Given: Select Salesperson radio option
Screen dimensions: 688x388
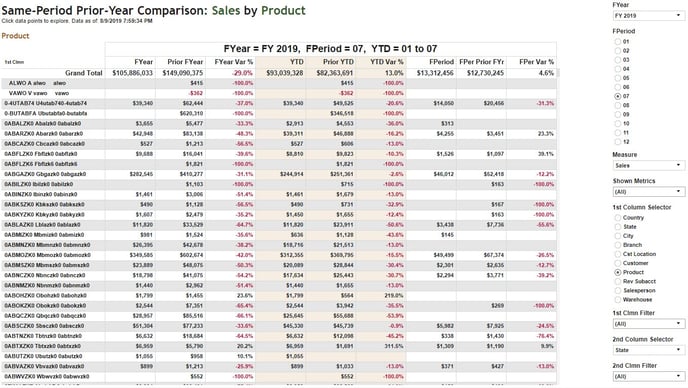Looking at the screenshot, I should (618, 291).
